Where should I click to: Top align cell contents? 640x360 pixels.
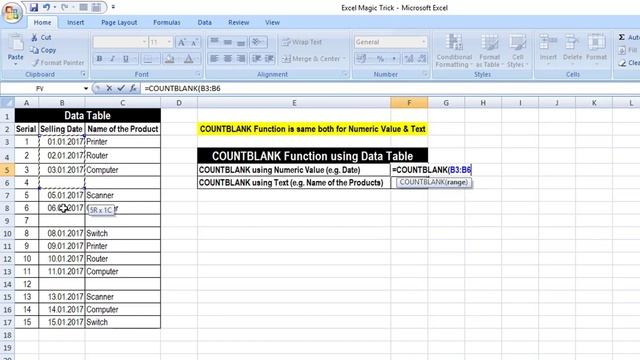point(215,42)
